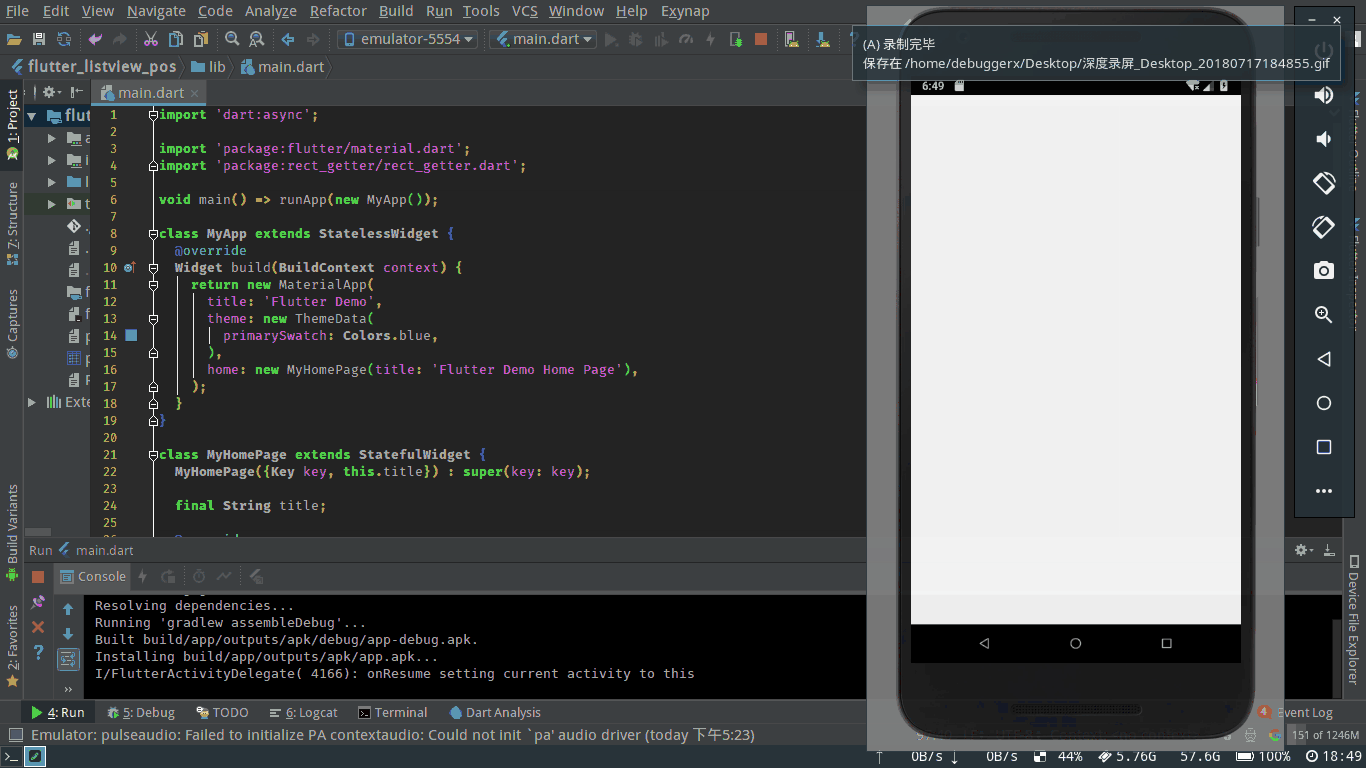Open the Logcat tool window

click(304, 712)
